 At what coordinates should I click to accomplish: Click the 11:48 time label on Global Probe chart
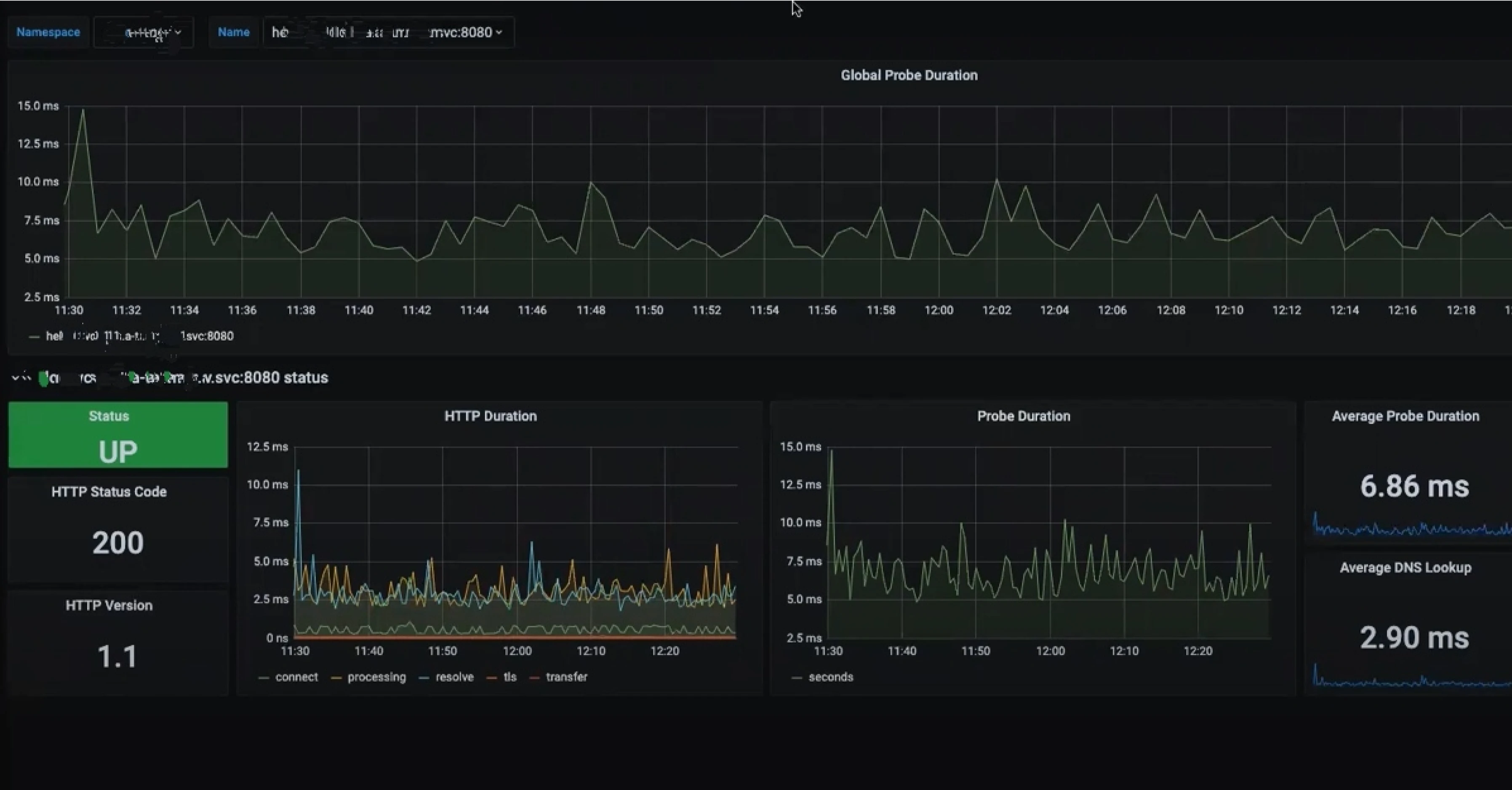(590, 310)
